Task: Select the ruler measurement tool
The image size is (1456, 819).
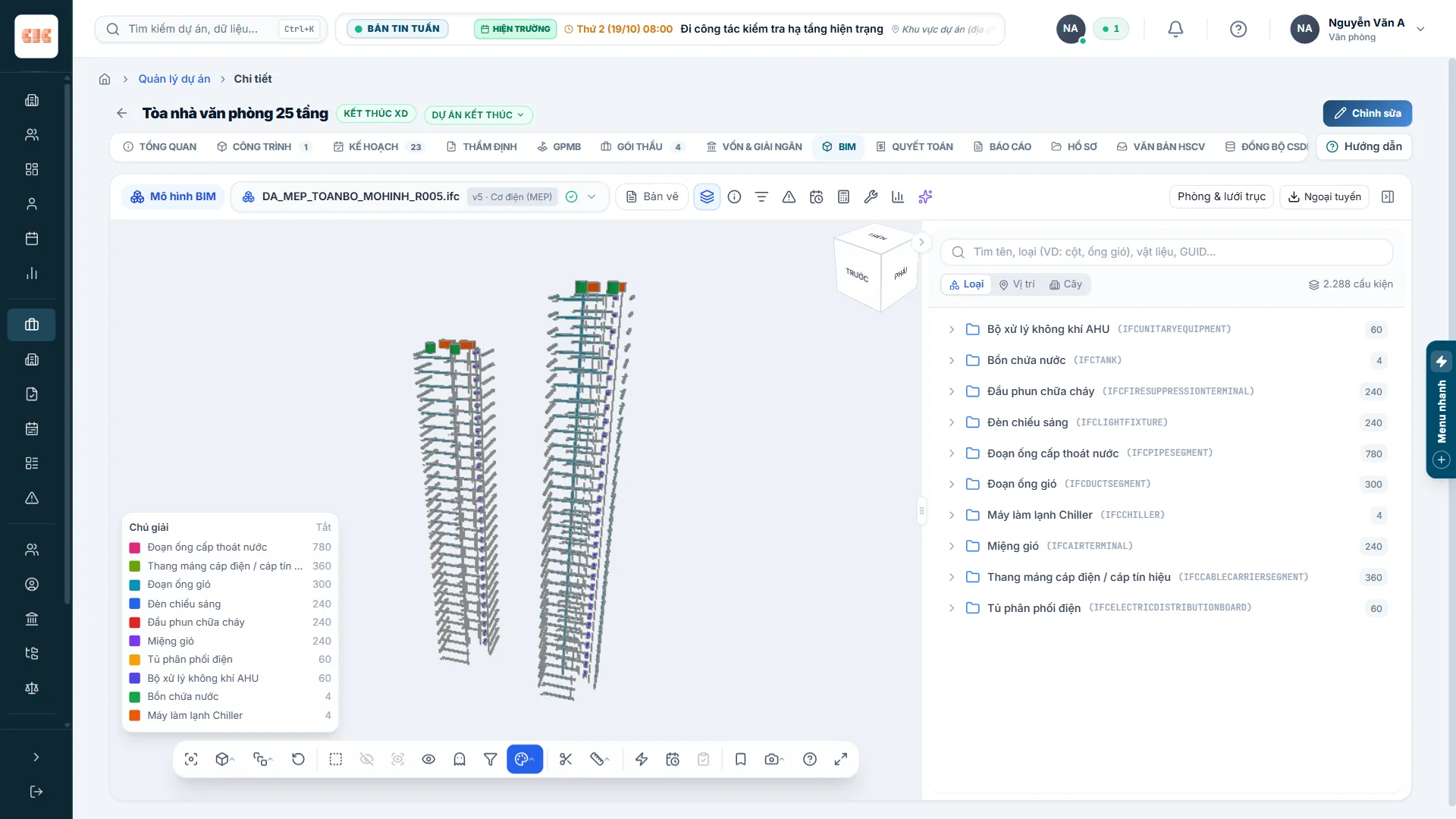Action: click(x=599, y=759)
